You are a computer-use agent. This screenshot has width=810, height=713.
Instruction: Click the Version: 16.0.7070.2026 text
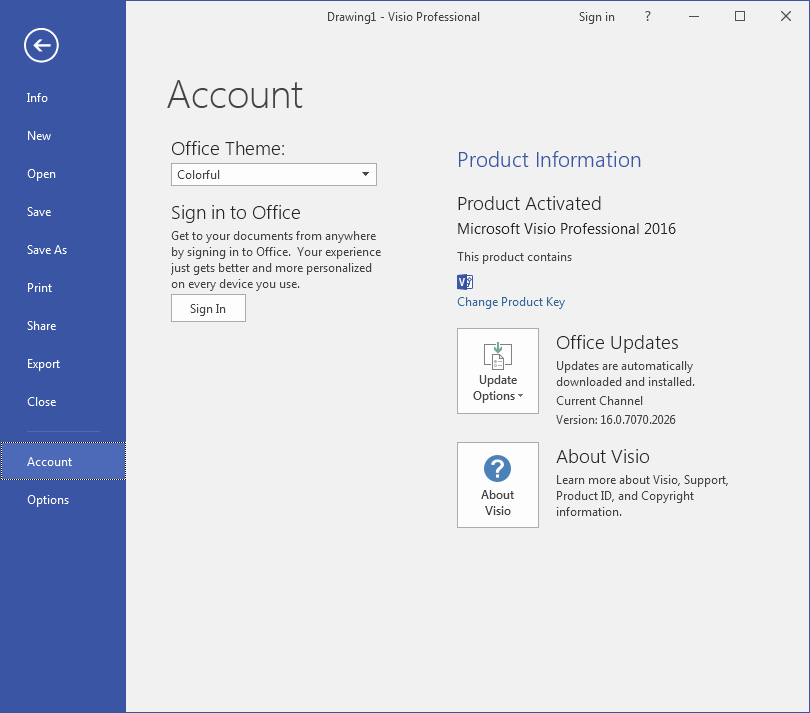(616, 420)
